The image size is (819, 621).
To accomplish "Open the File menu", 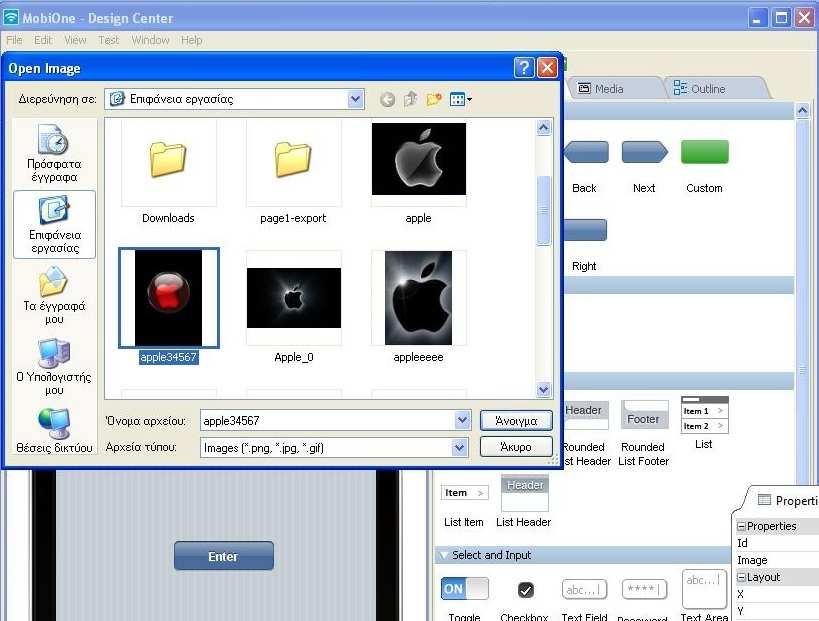I will coord(14,40).
